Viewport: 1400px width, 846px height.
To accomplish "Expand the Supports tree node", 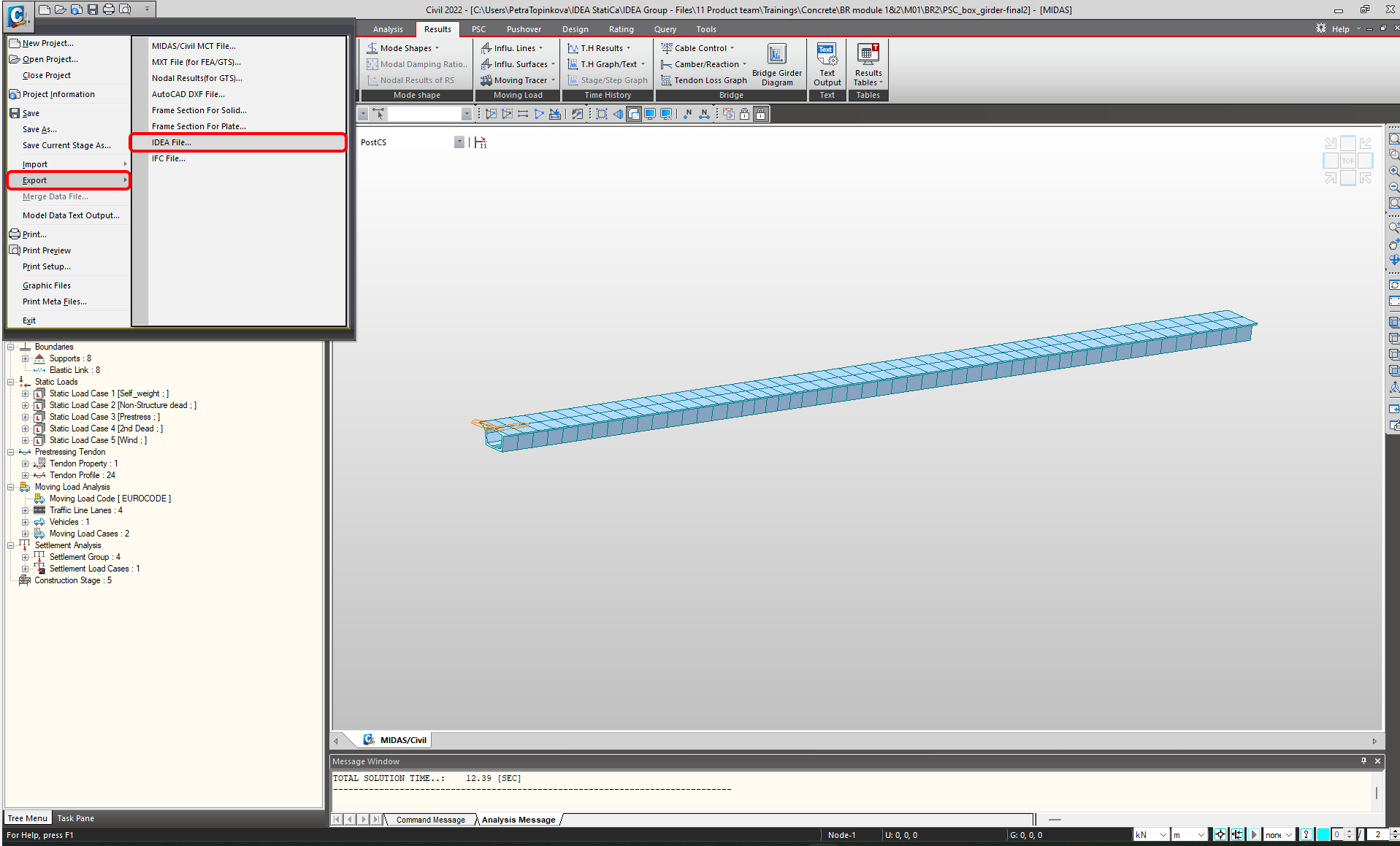I will pyautogui.click(x=26, y=358).
